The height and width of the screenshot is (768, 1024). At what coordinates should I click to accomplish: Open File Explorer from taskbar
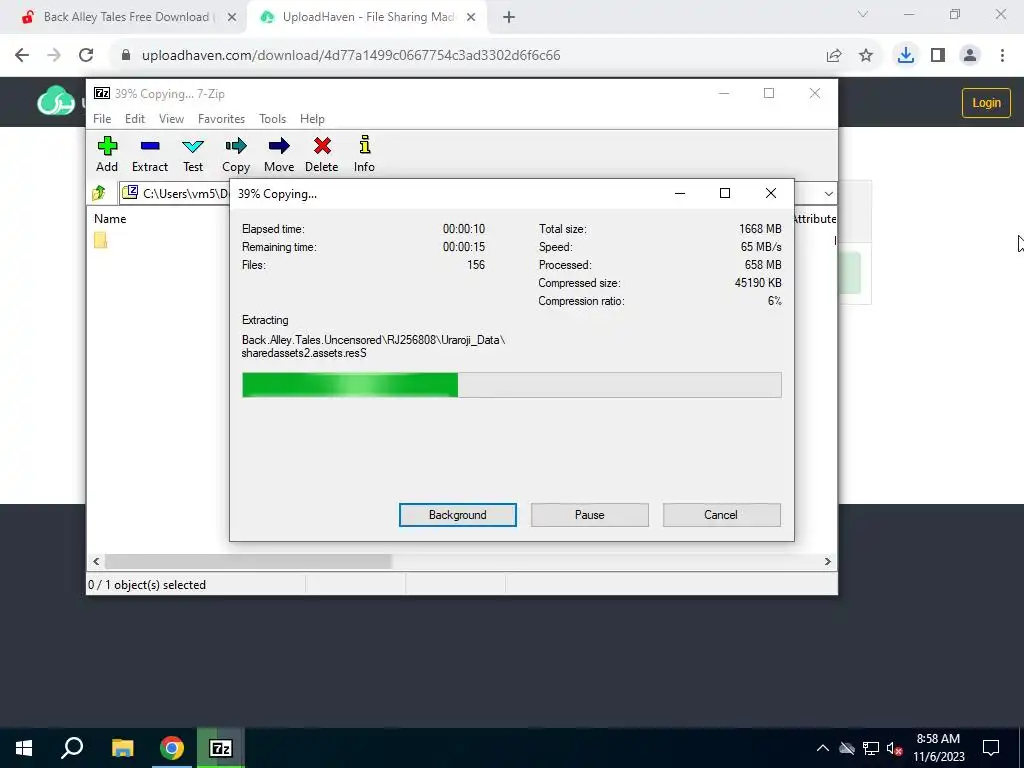click(x=122, y=748)
